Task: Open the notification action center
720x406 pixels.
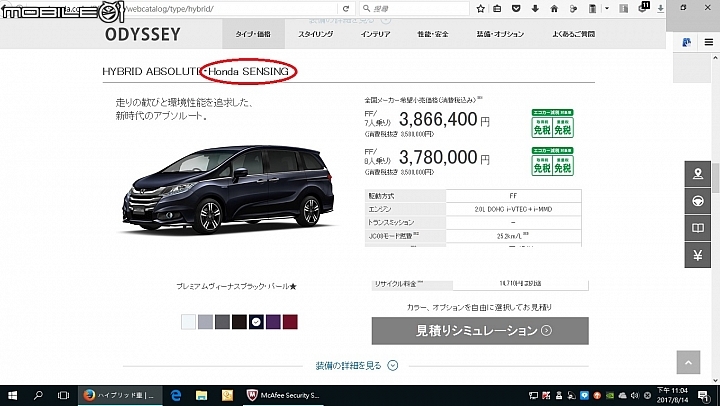Action: point(703,395)
